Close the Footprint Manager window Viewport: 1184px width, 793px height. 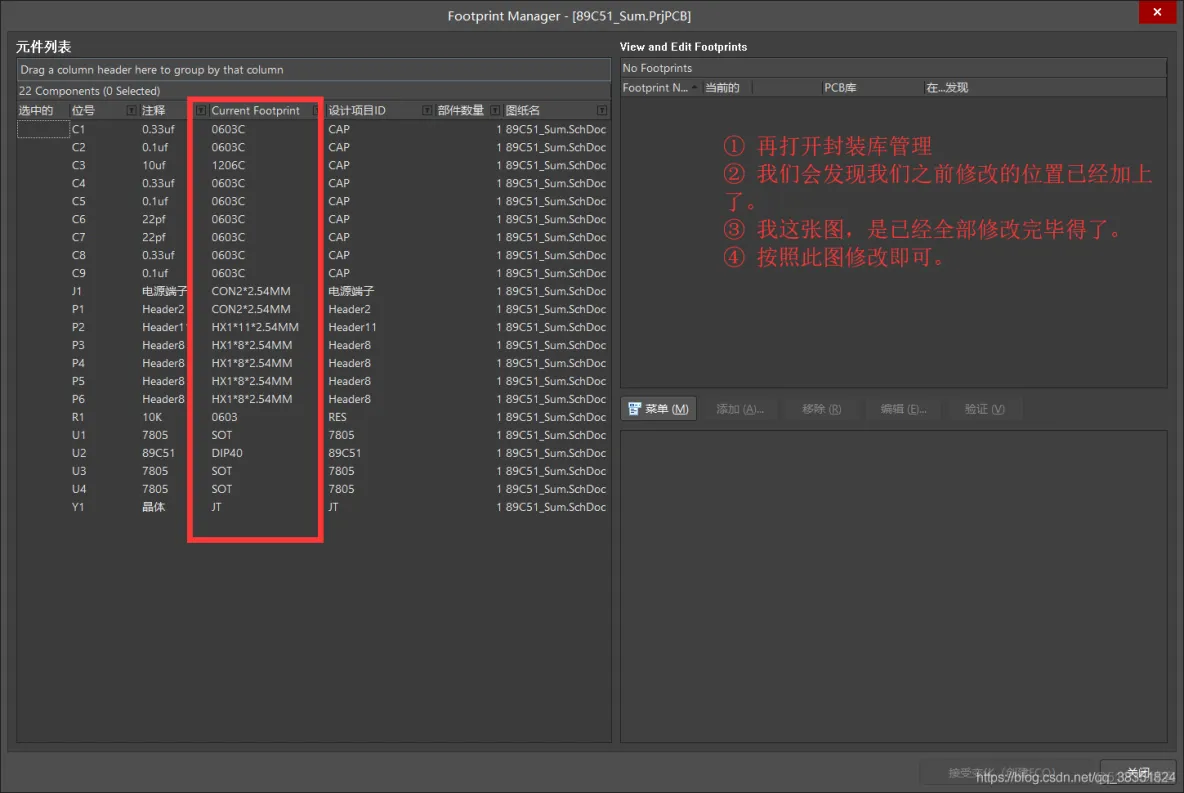click(x=1157, y=12)
